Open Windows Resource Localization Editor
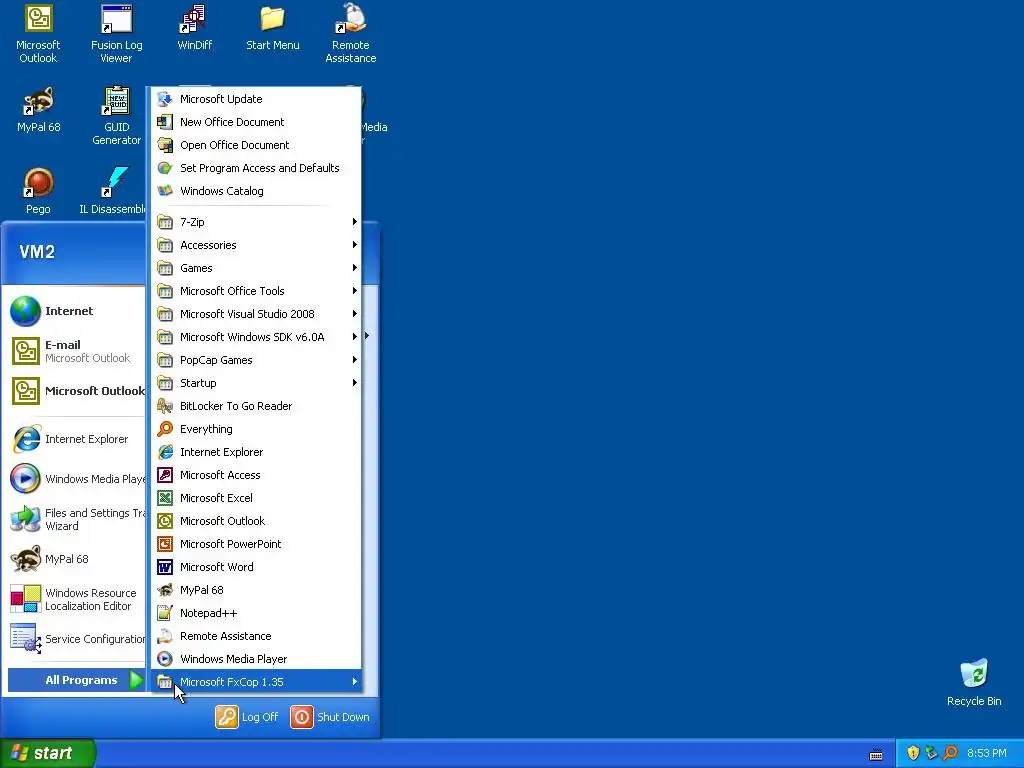The height and width of the screenshot is (768, 1024). pyautogui.click(x=76, y=599)
